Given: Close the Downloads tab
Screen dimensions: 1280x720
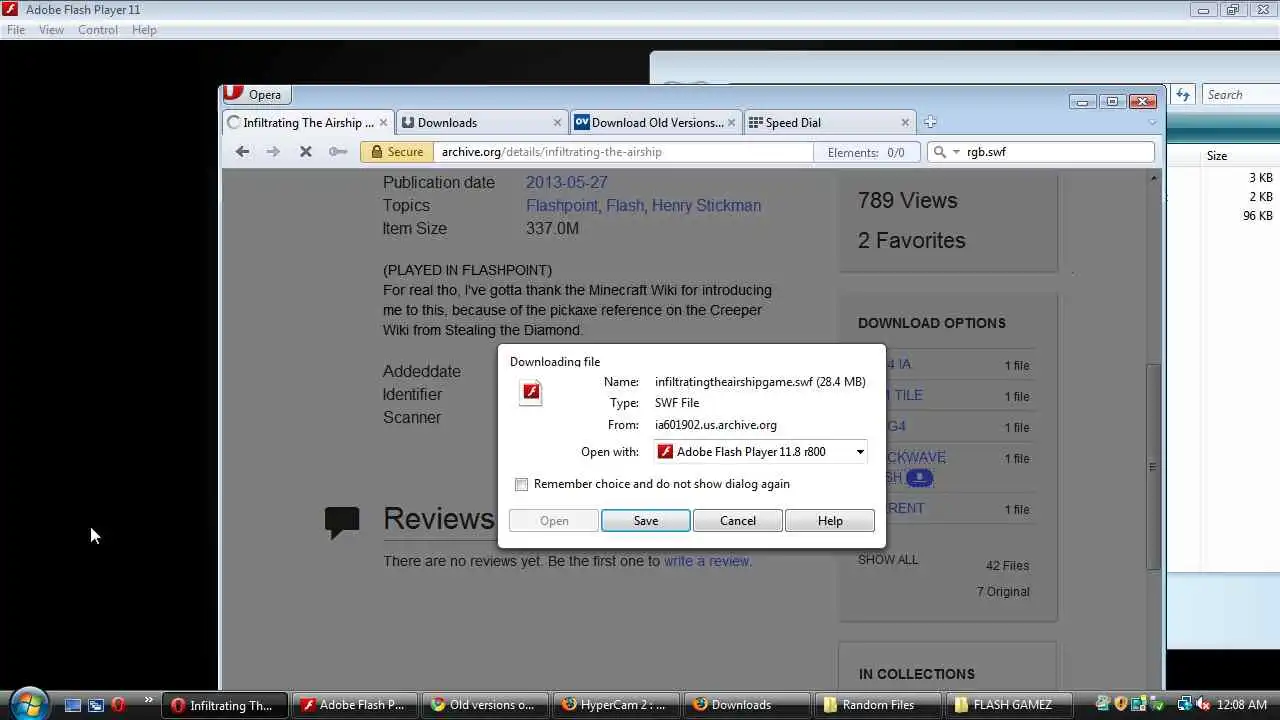Looking at the screenshot, I should (x=557, y=122).
